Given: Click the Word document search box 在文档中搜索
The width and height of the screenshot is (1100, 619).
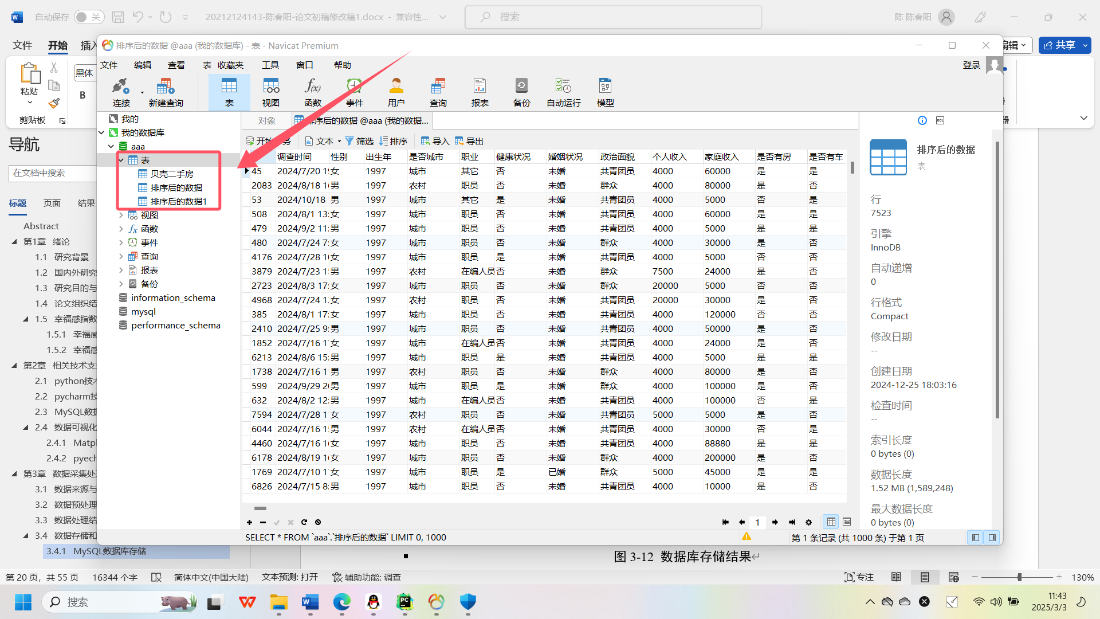Looking at the screenshot, I should (x=52, y=173).
